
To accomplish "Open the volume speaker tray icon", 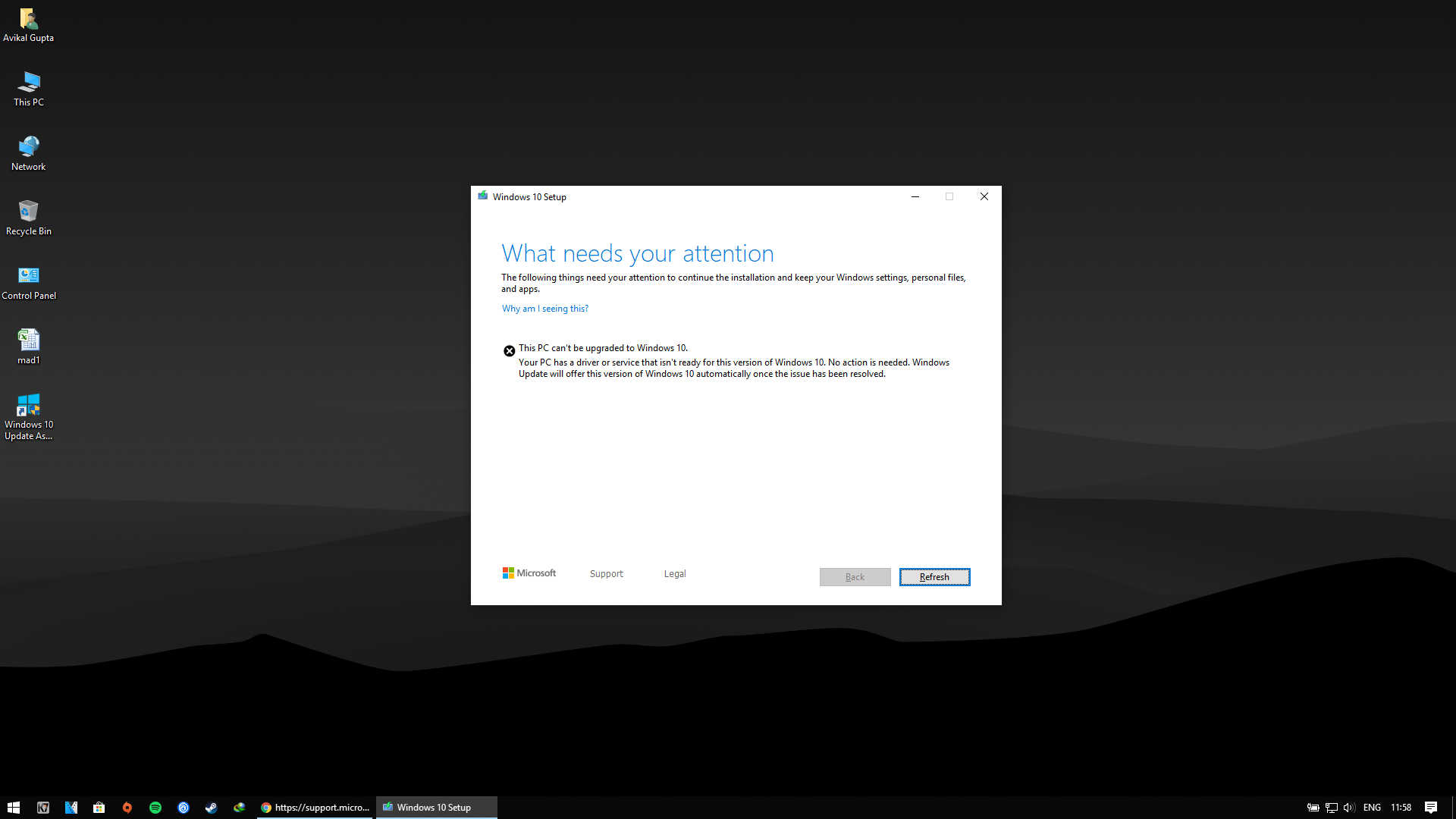I will pos(1349,808).
